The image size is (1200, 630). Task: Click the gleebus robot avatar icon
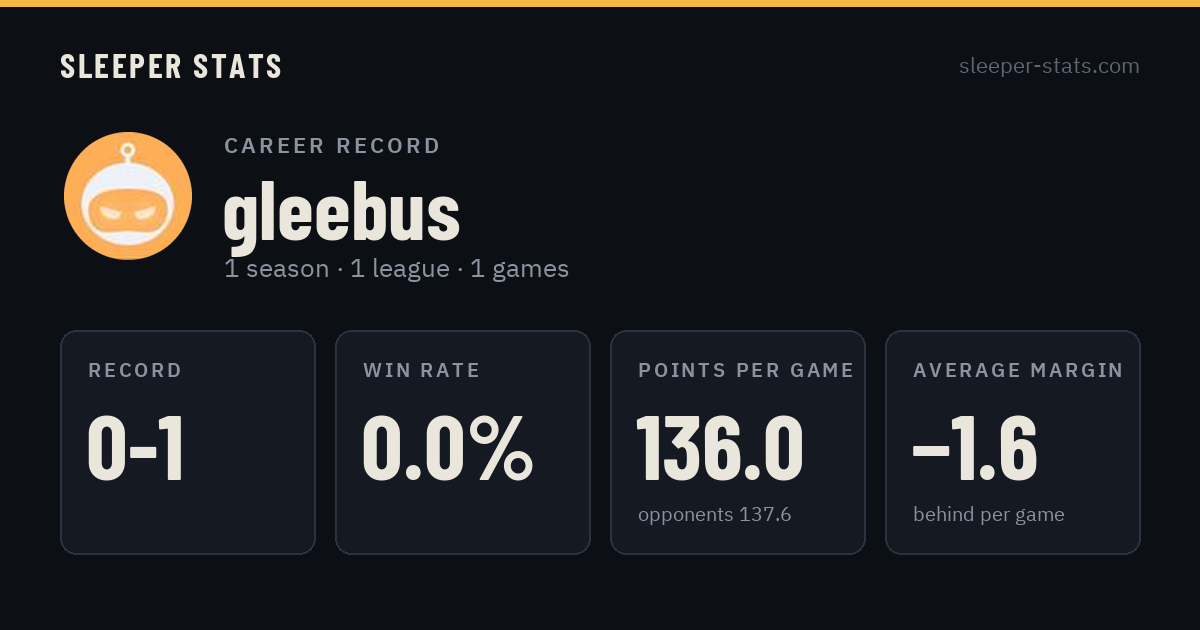128,196
